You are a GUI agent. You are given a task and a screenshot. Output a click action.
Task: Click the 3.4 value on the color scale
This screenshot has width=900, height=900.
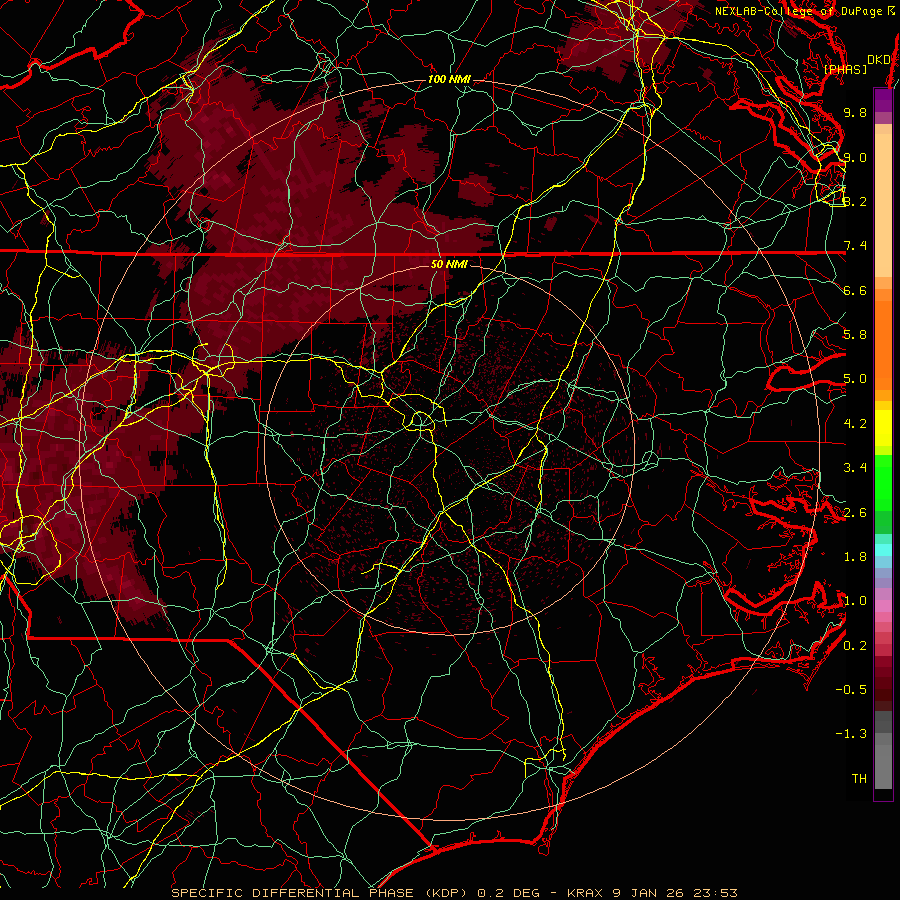pos(855,468)
